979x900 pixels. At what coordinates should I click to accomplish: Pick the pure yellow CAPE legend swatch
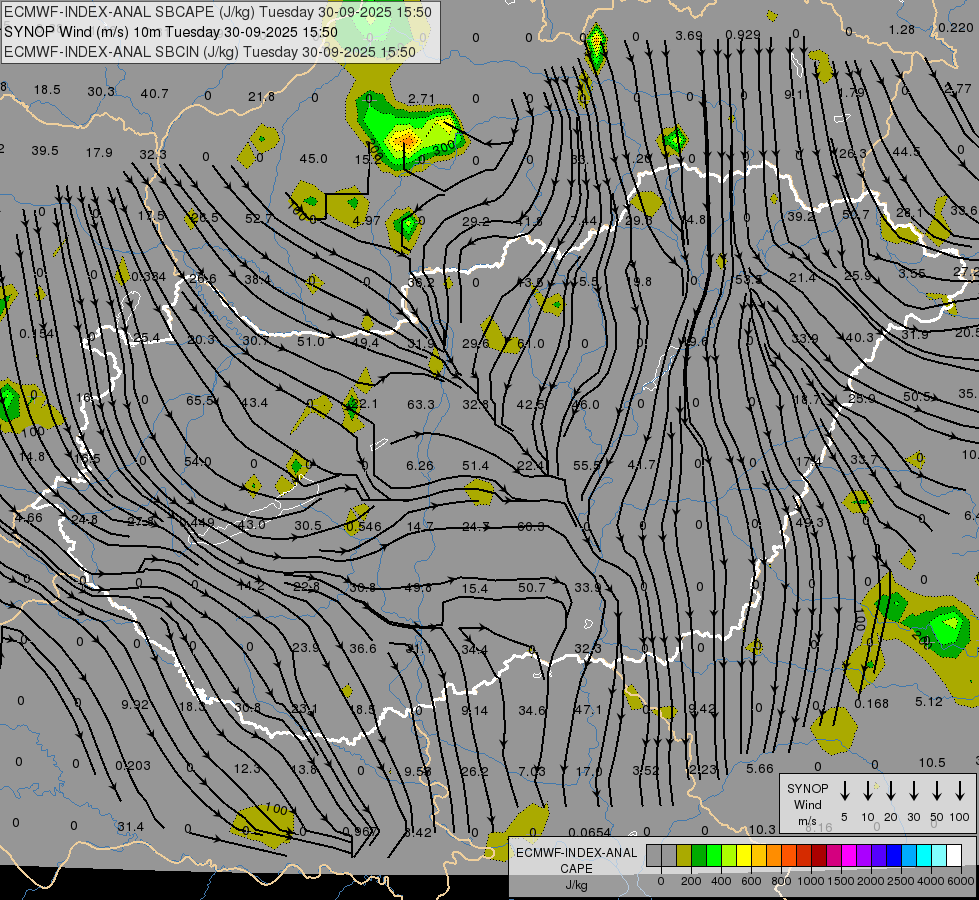[x=744, y=855]
